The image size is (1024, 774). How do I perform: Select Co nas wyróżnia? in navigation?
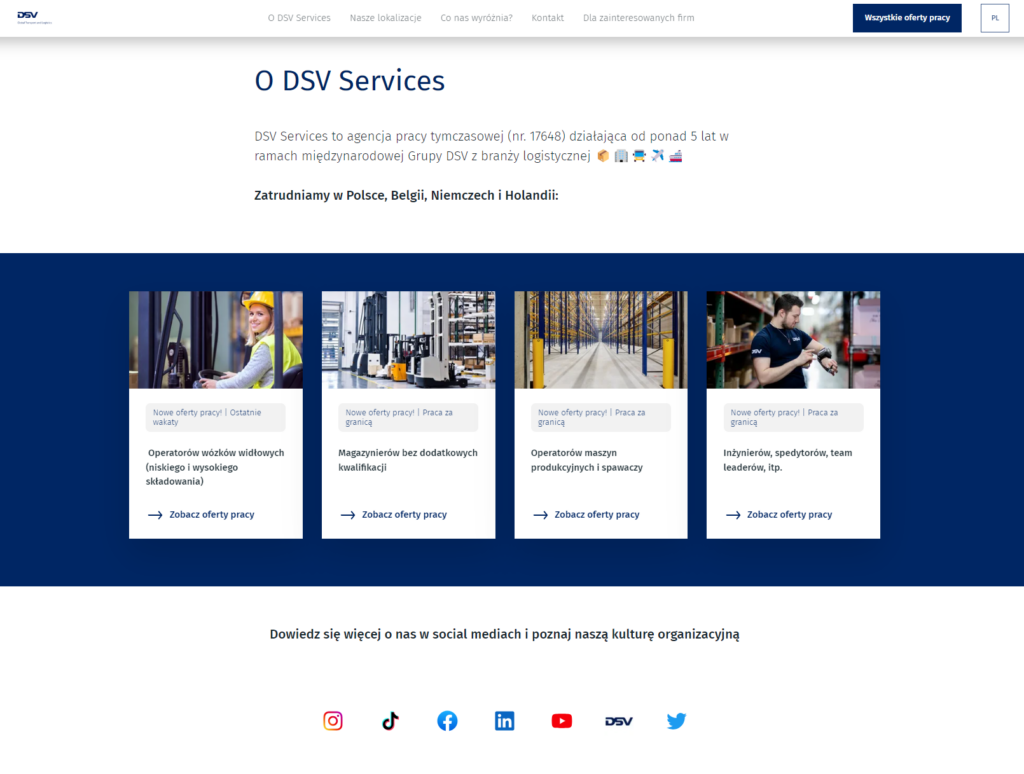coord(476,18)
